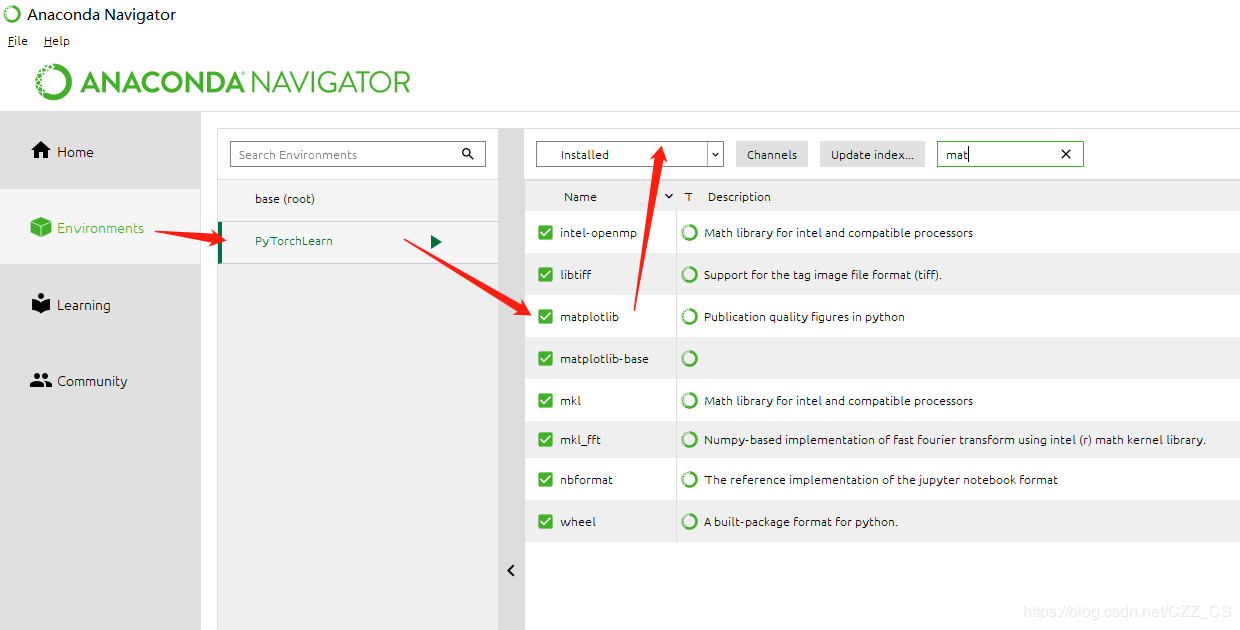Clear the package search with X
The height and width of the screenshot is (630, 1240).
coord(1066,154)
